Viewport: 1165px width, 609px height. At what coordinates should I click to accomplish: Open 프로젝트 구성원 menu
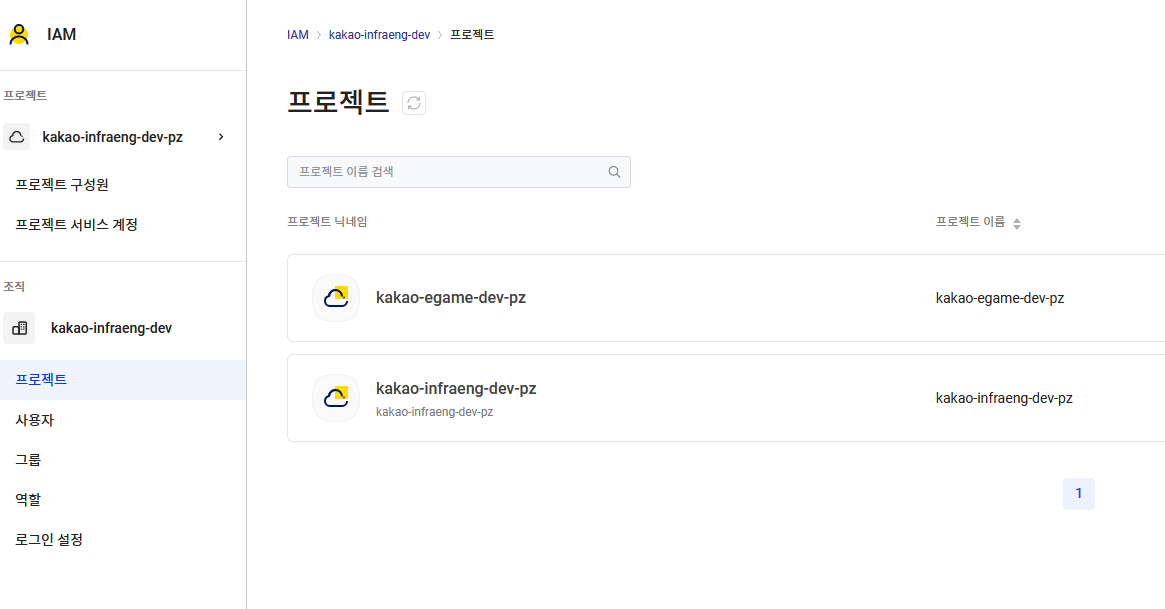click(62, 184)
